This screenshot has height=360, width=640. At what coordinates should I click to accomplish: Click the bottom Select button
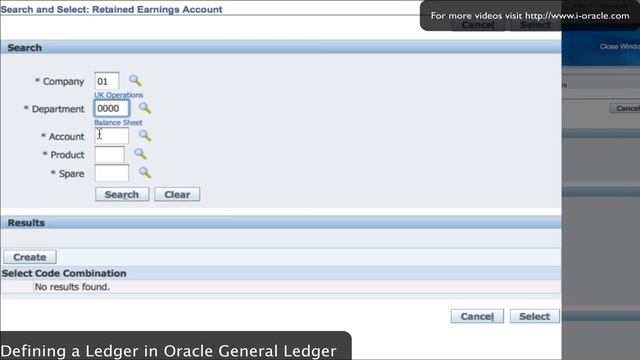(x=535, y=316)
